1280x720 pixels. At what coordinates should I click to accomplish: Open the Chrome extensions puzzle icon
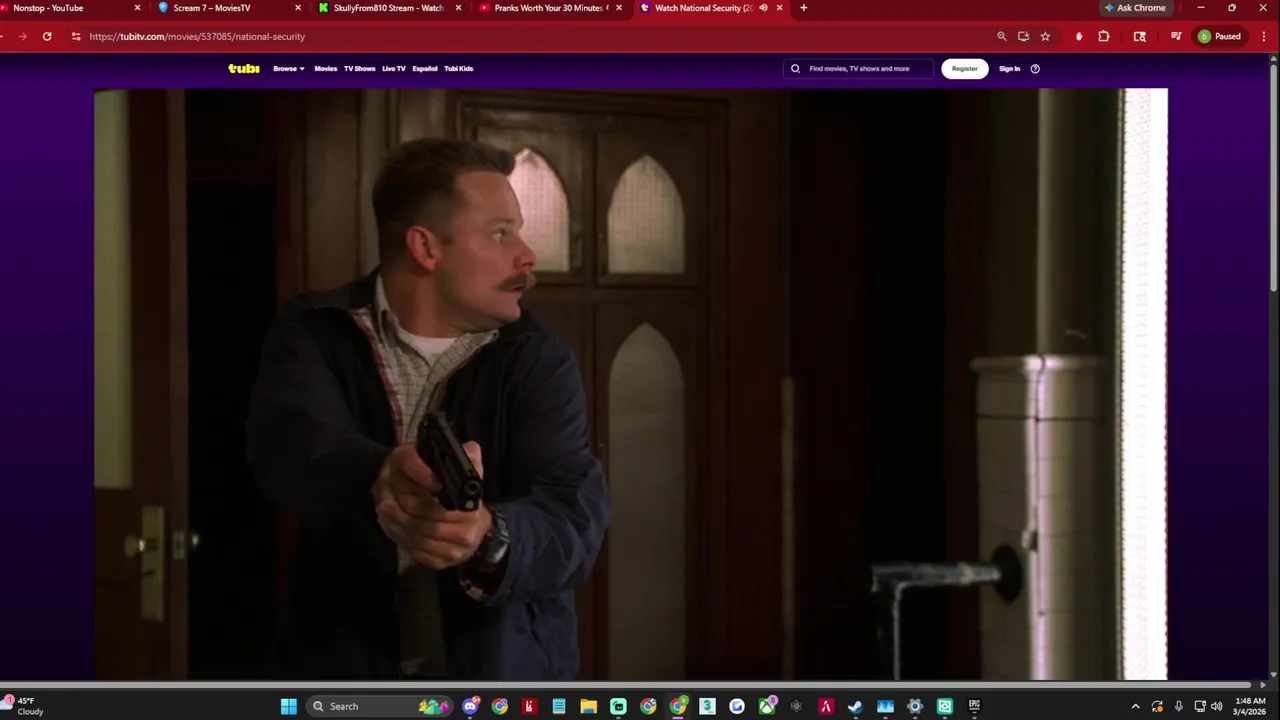[x=1104, y=36]
